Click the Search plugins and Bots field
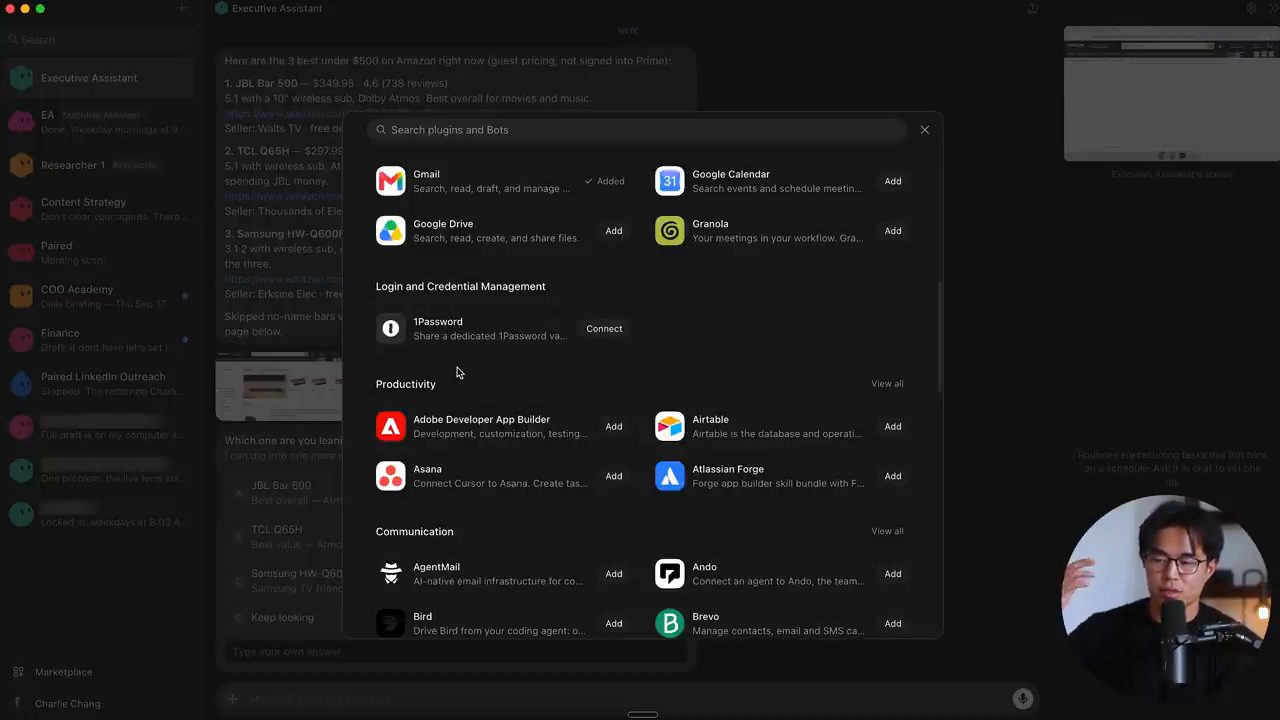 coord(640,130)
